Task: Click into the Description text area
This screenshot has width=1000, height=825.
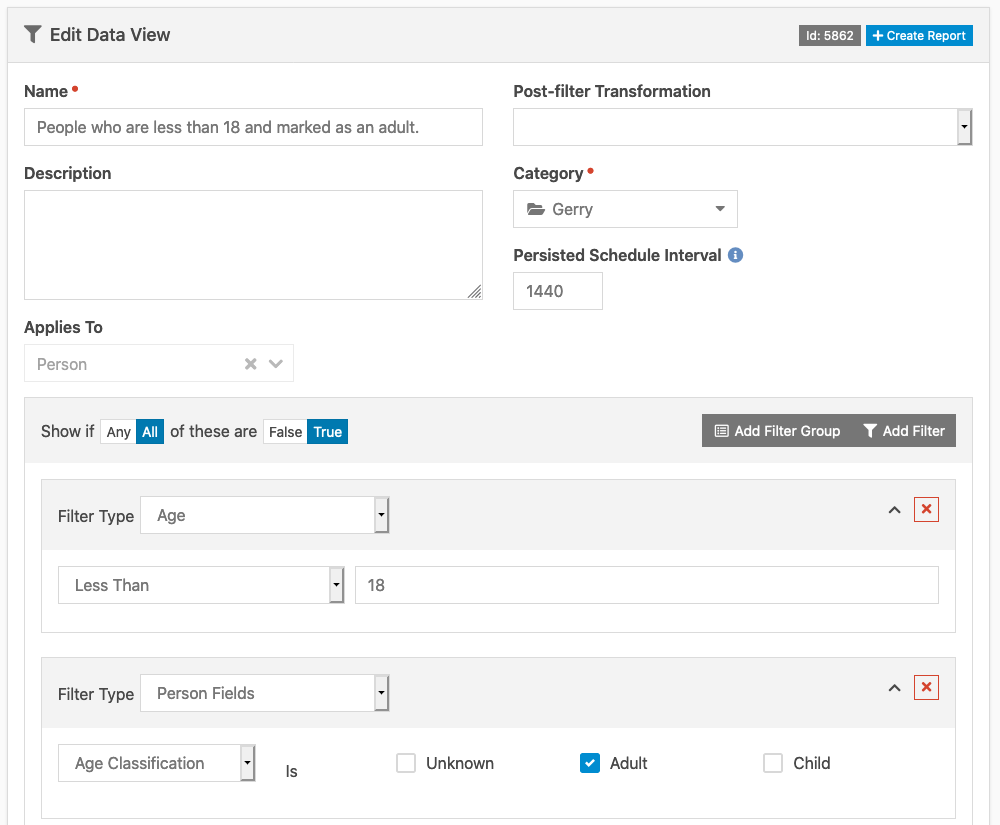Action: (x=253, y=245)
